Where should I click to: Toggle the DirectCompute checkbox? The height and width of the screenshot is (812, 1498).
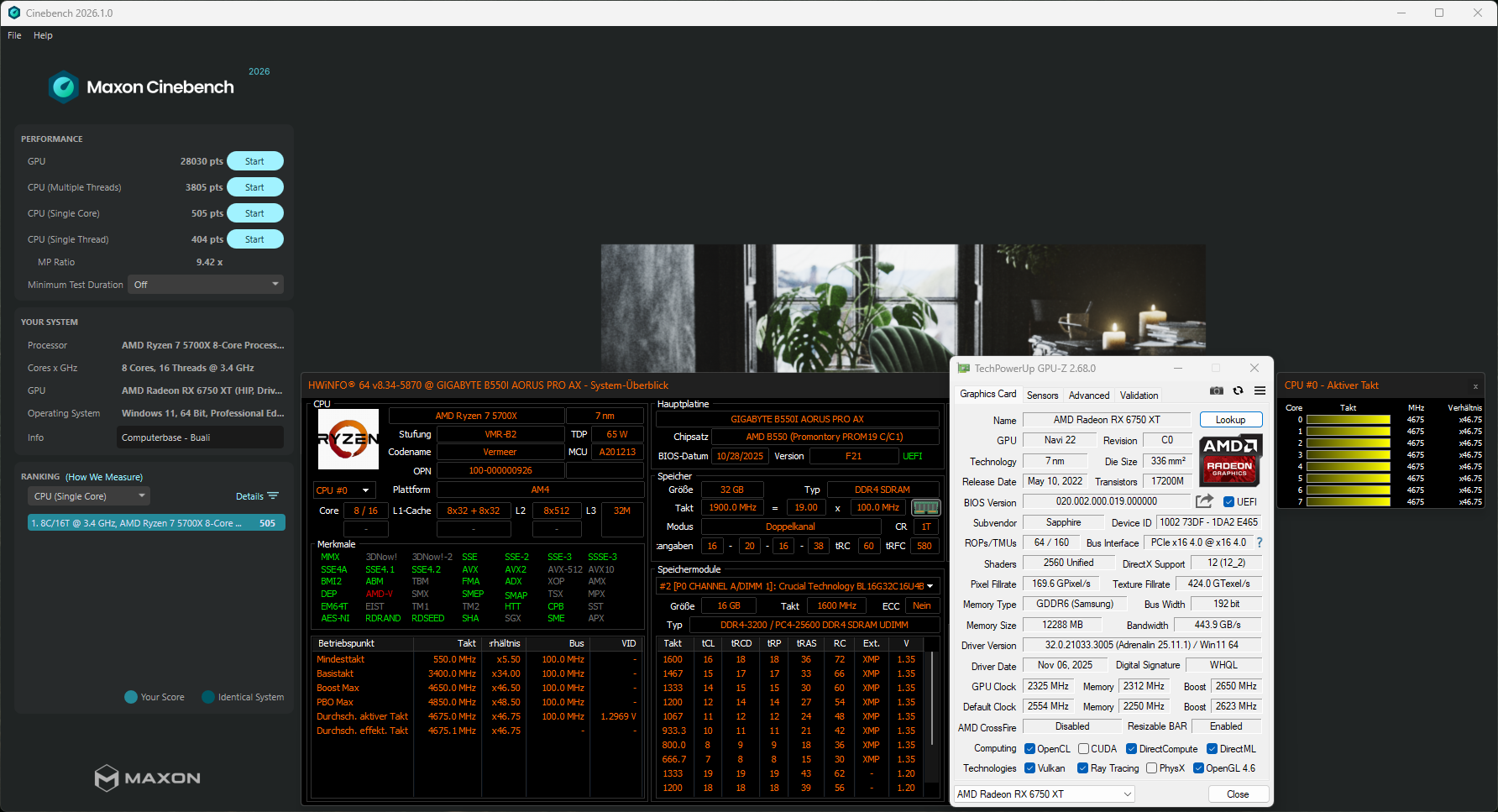(x=1131, y=749)
